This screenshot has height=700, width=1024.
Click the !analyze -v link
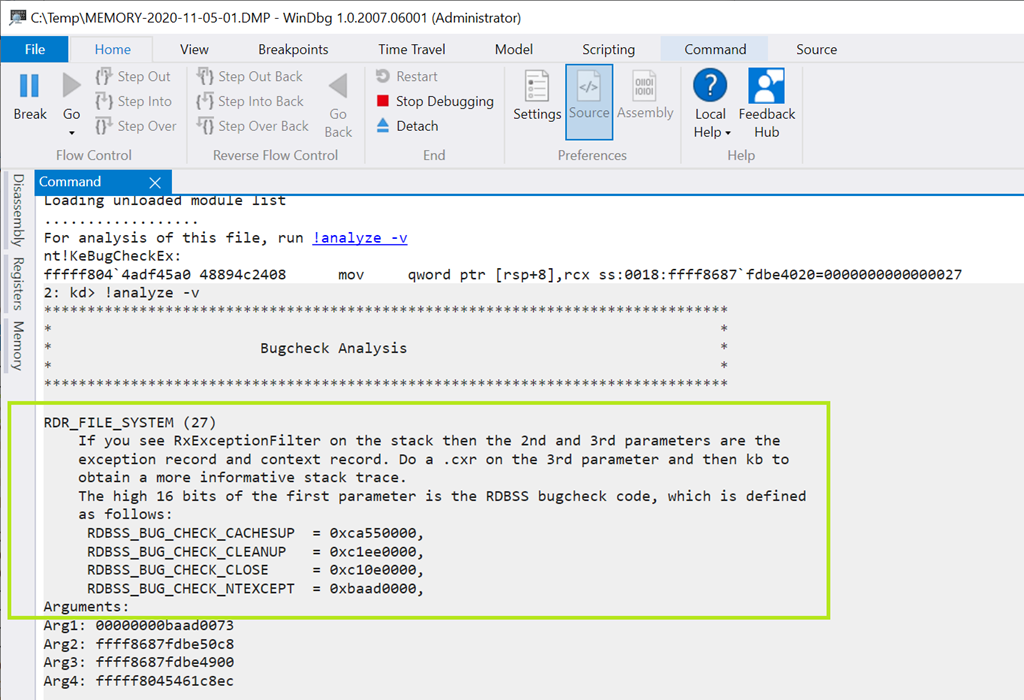(x=360, y=238)
